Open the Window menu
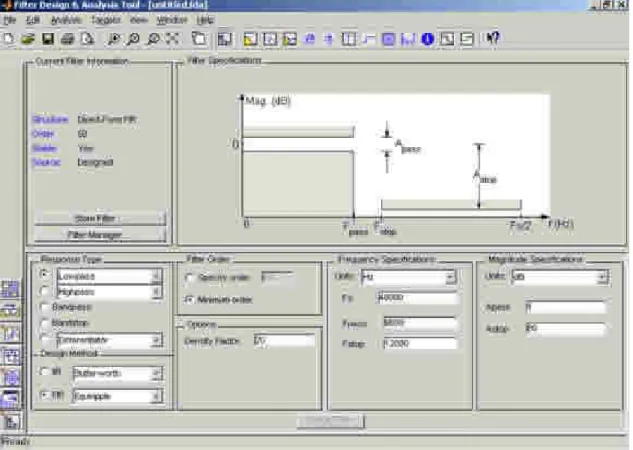The image size is (633, 450). click(x=172, y=20)
